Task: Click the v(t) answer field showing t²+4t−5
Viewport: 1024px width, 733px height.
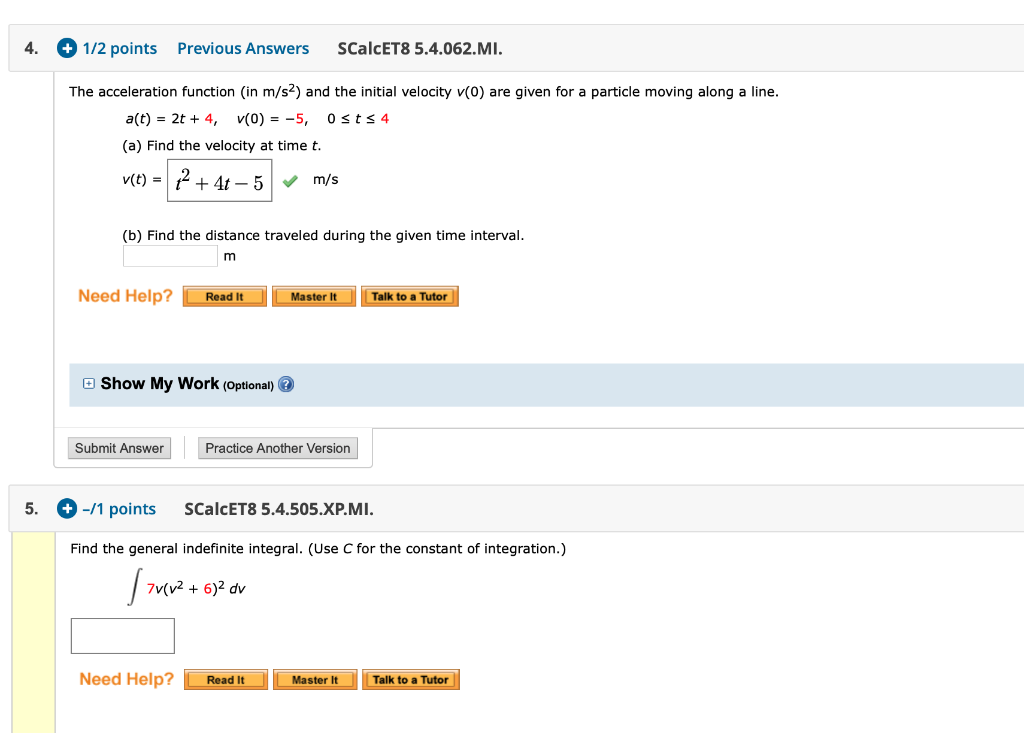Action: pos(219,181)
